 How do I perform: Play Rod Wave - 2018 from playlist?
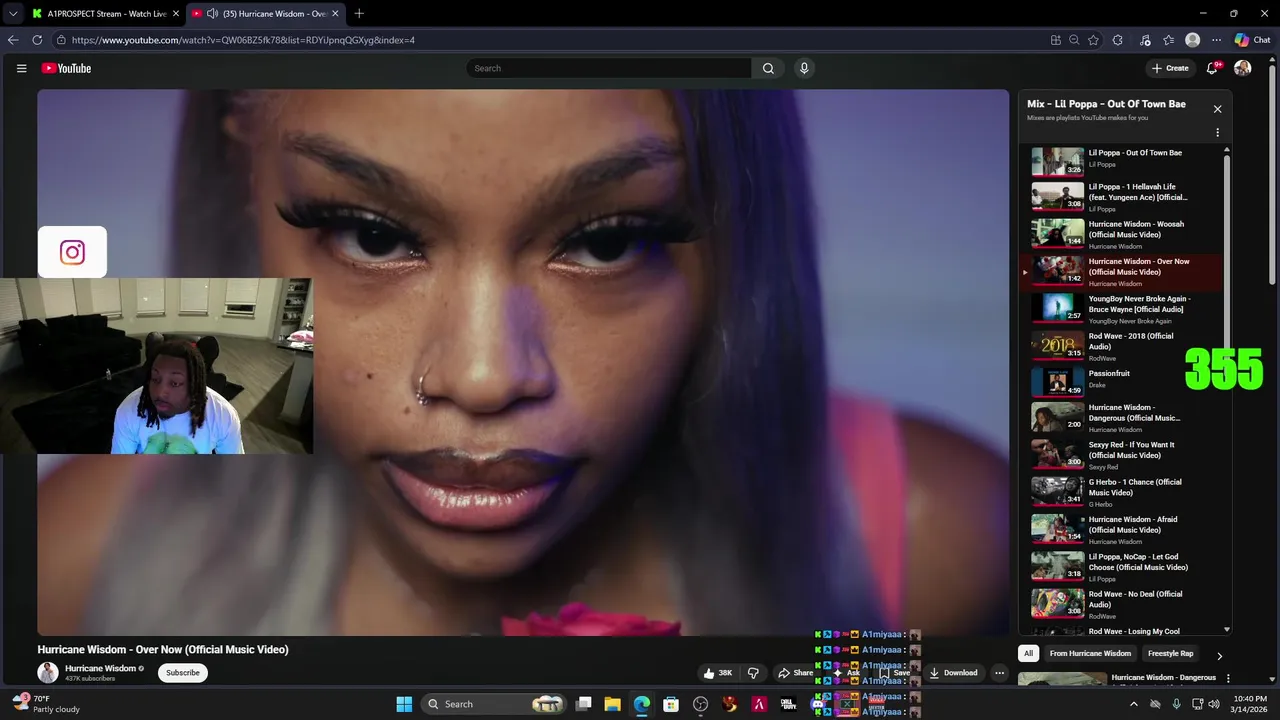coord(1124,346)
